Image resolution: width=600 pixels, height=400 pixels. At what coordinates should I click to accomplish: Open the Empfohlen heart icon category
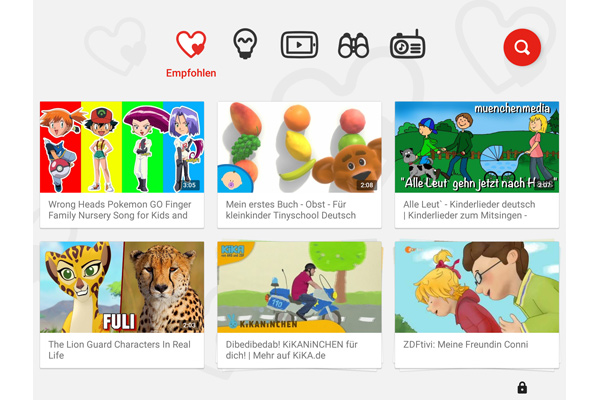[x=191, y=44]
